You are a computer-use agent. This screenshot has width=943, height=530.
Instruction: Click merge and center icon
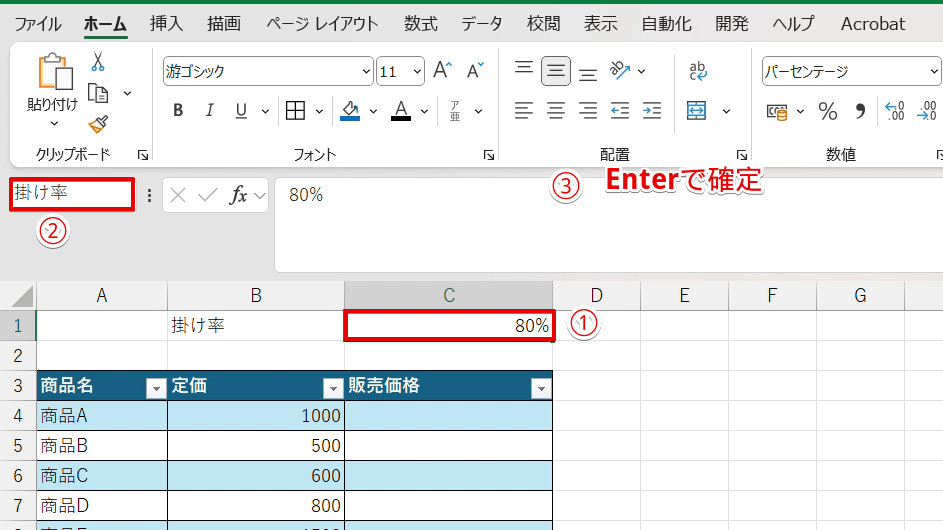[696, 111]
